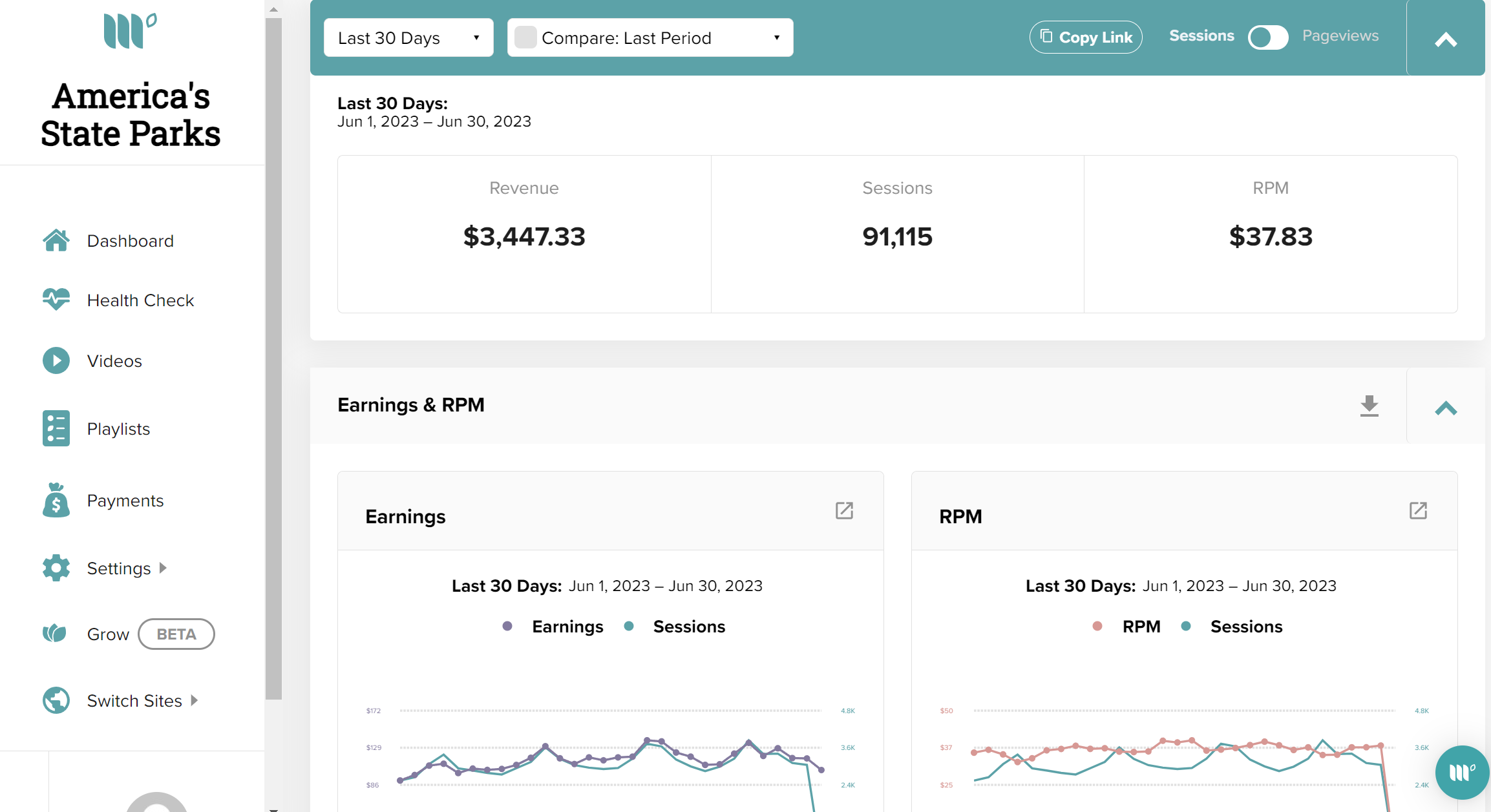Click the $172 axis label on Earnings chart
Viewport: 1491px width, 812px height.
point(374,711)
